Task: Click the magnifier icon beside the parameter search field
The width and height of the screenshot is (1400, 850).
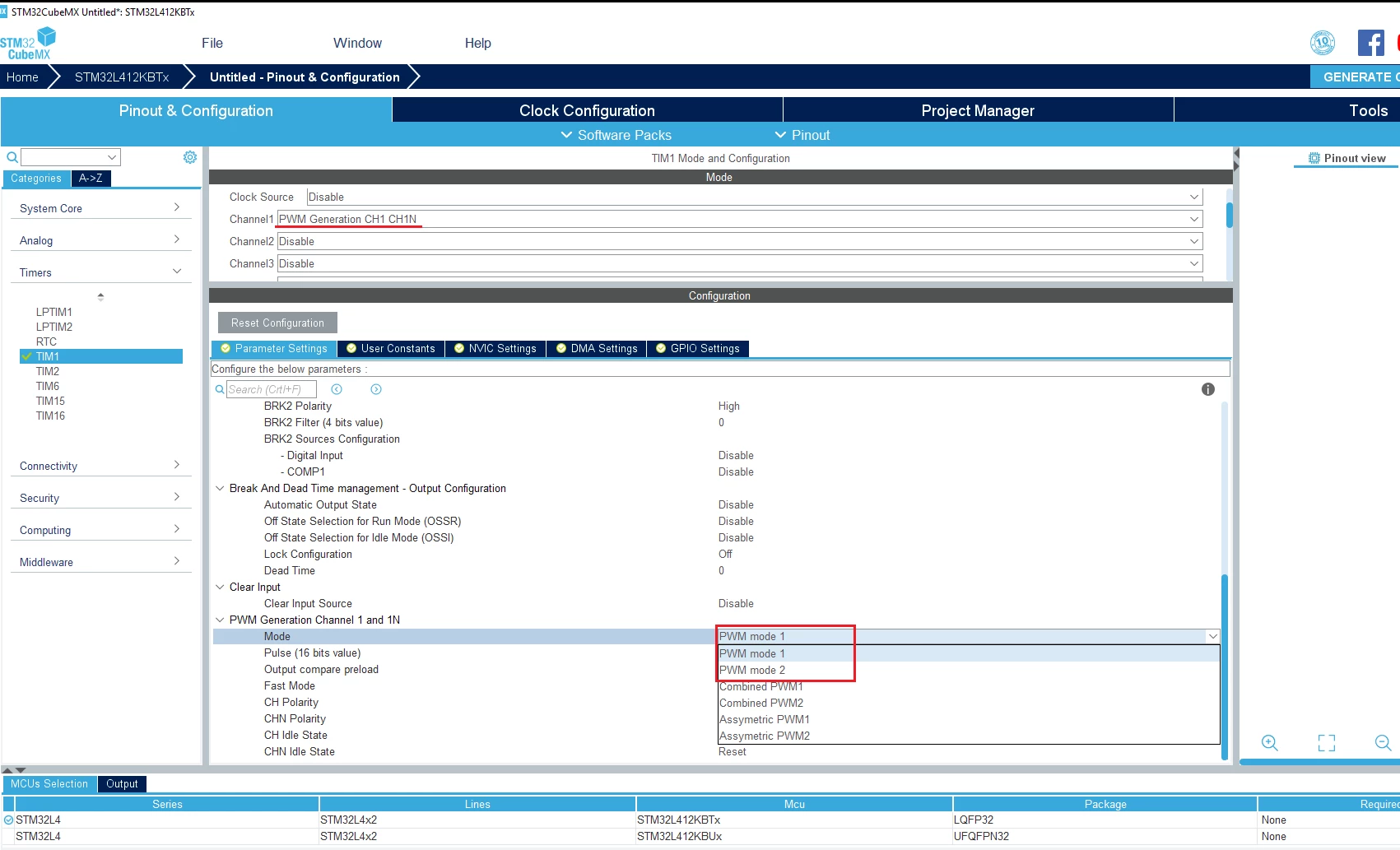Action: pos(220,389)
